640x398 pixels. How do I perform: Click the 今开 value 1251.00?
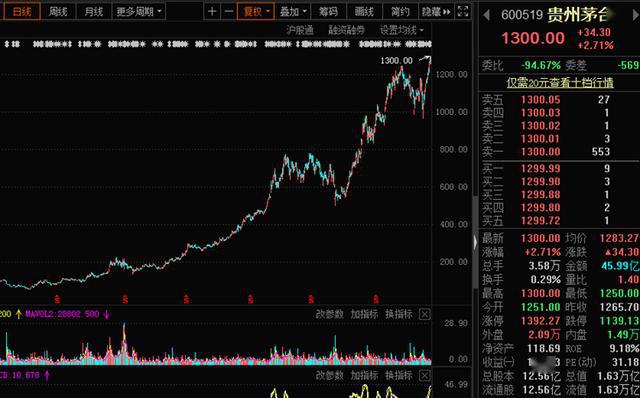pyautogui.click(x=541, y=307)
